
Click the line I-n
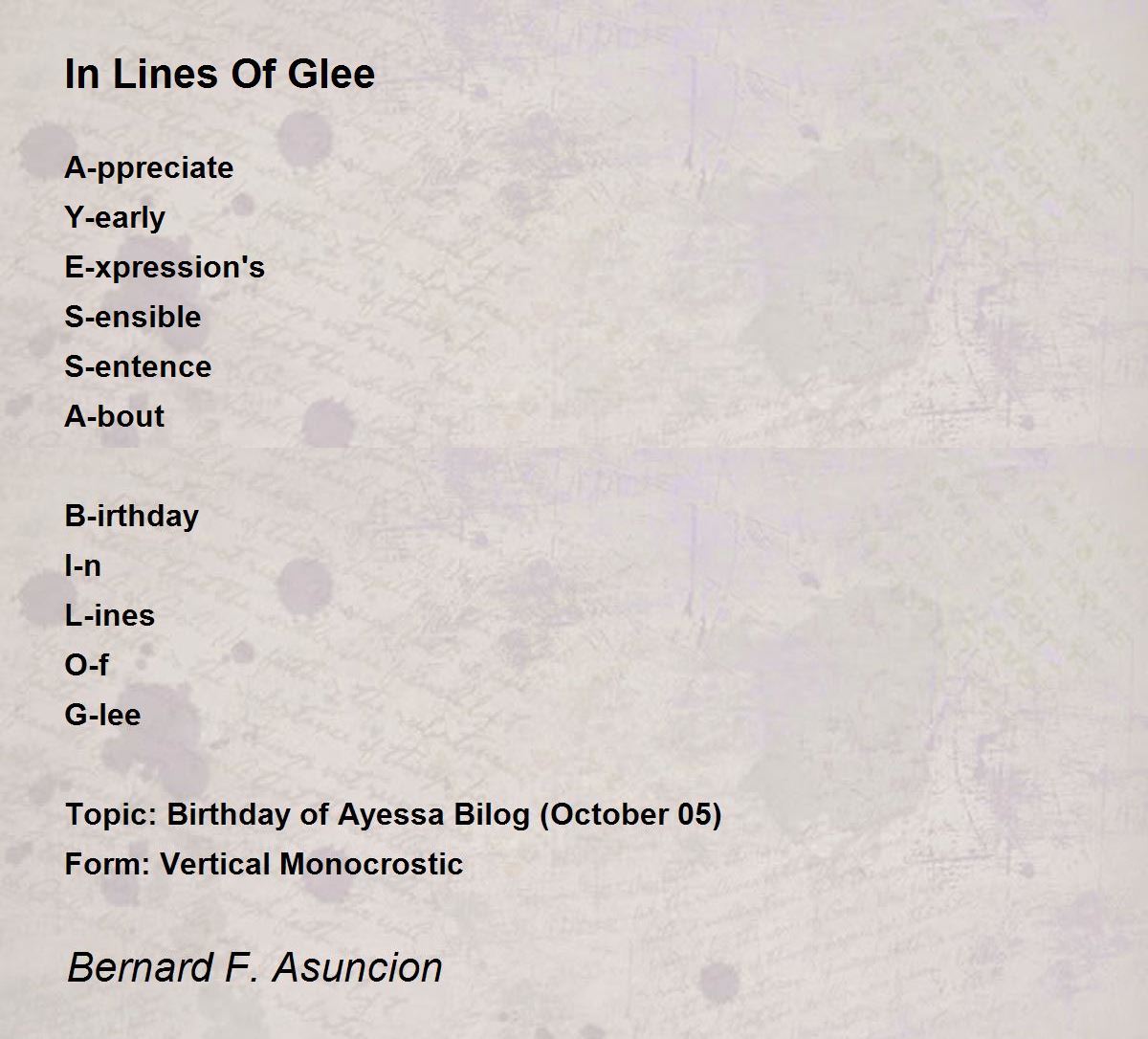[83, 565]
